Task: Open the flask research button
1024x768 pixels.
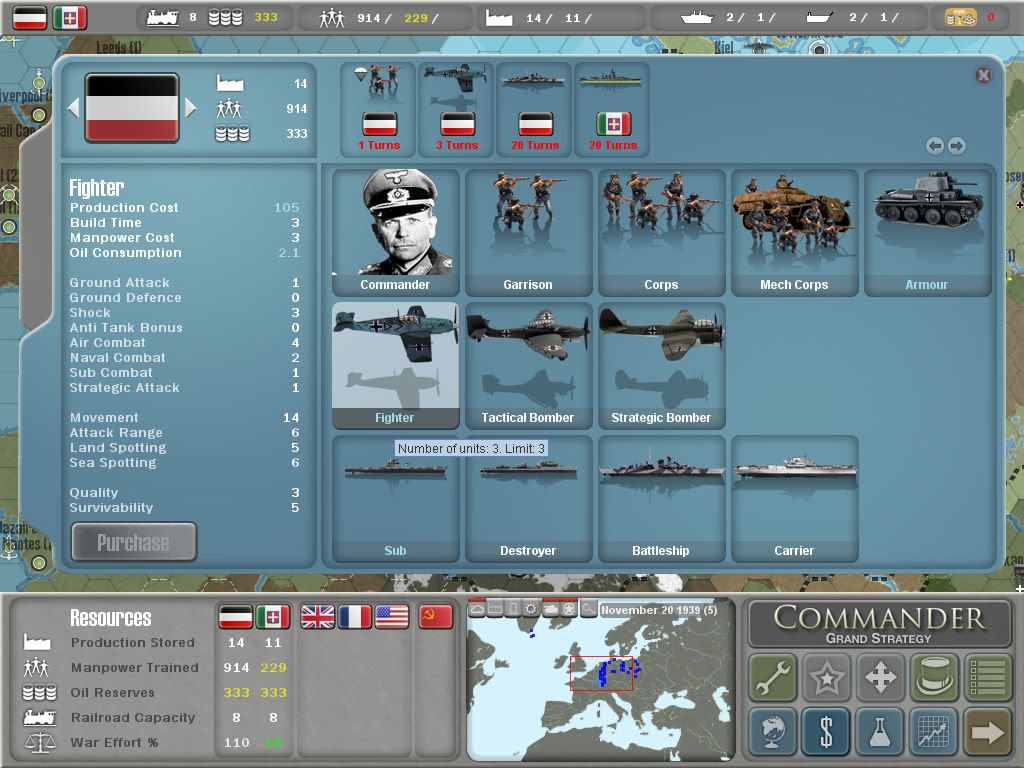Action: point(880,731)
